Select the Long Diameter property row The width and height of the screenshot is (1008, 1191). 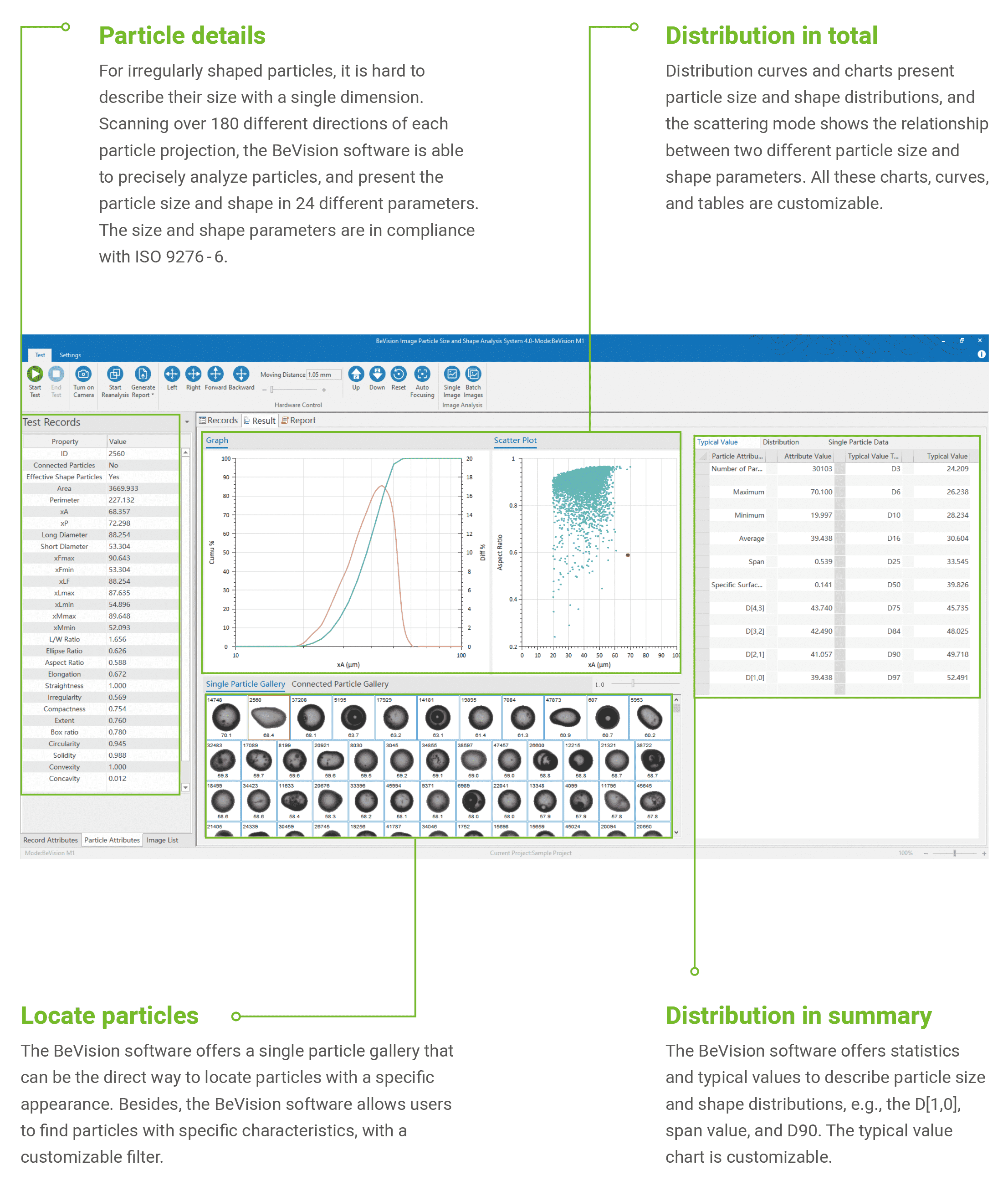click(101, 535)
